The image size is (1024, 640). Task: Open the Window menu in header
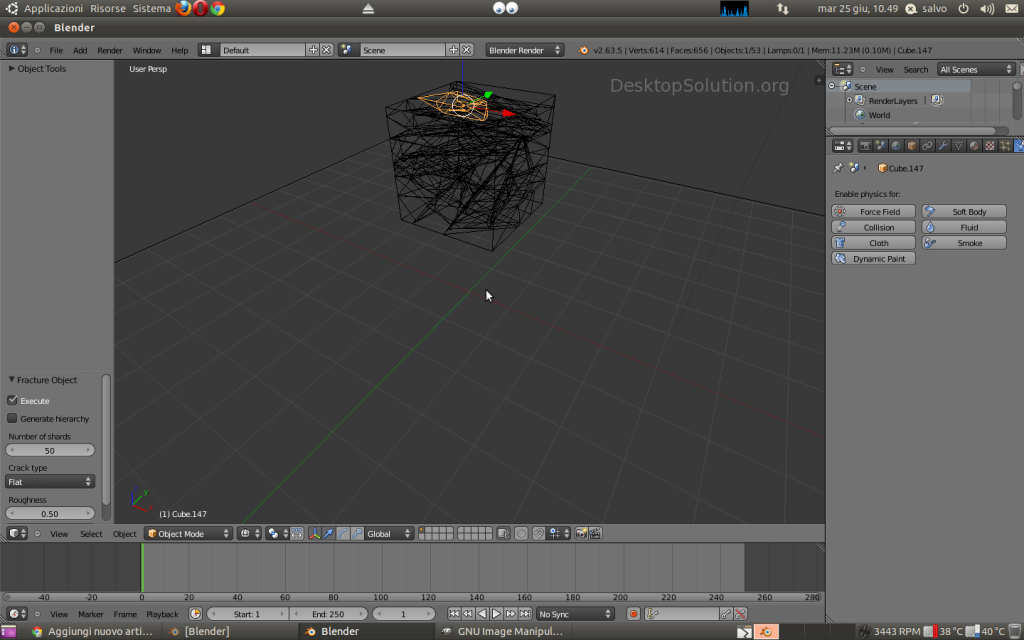(x=146, y=50)
